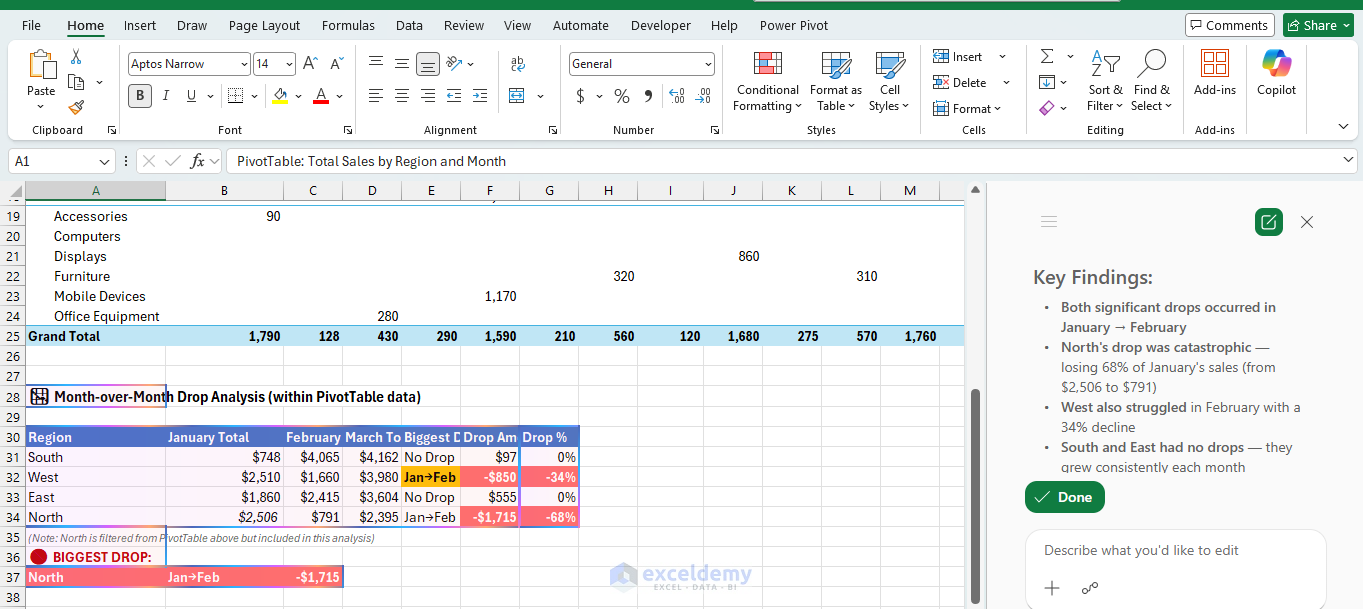Image resolution: width=1363 pixels, height=609 pixels.
Task: Click the Percent Style icon
Action: (622, 96)
